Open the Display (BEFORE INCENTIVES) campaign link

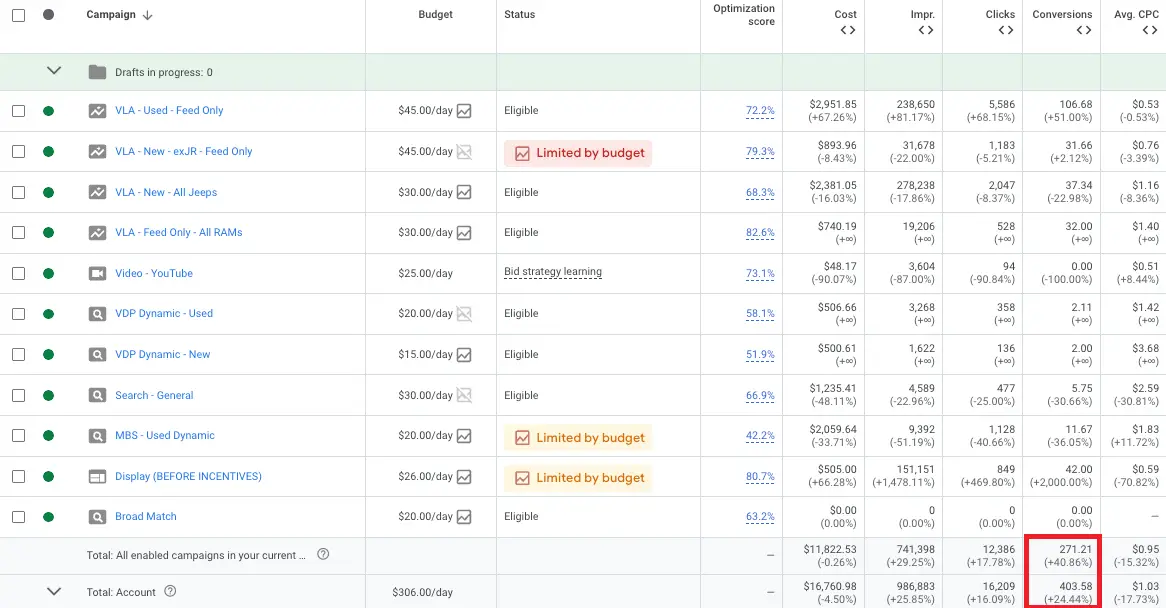point(188,476)
